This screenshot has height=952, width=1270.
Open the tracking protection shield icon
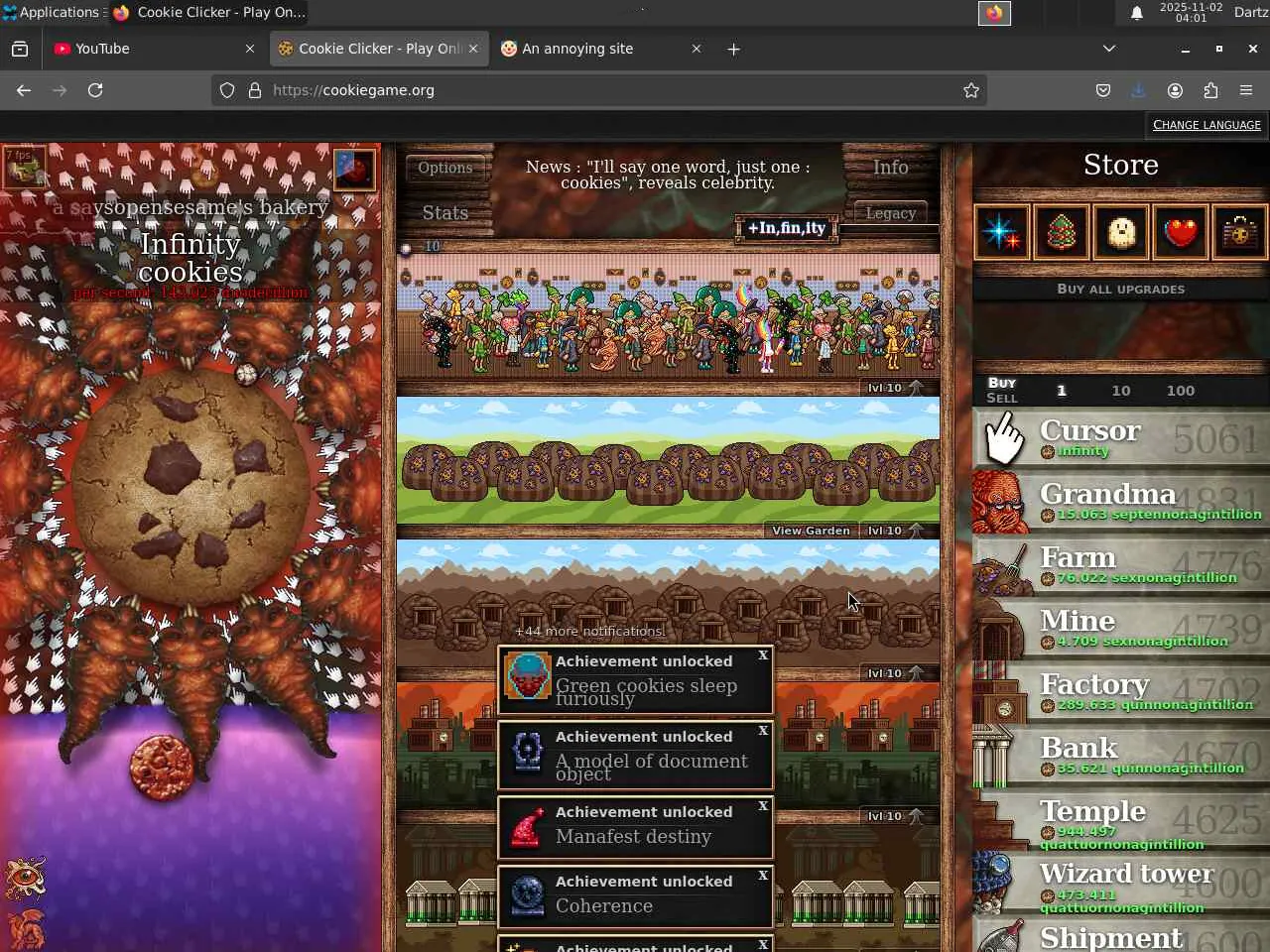click(x=227, y=90)
